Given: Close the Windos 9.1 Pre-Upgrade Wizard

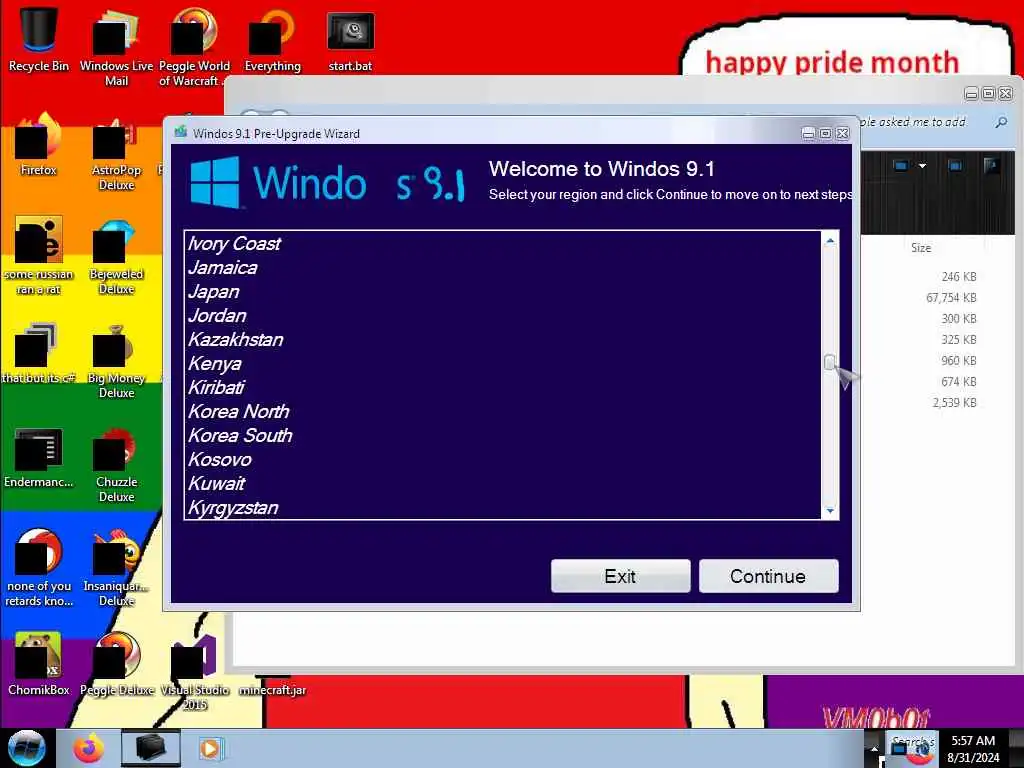Looking at the screenshot, I should click(843, 133).
